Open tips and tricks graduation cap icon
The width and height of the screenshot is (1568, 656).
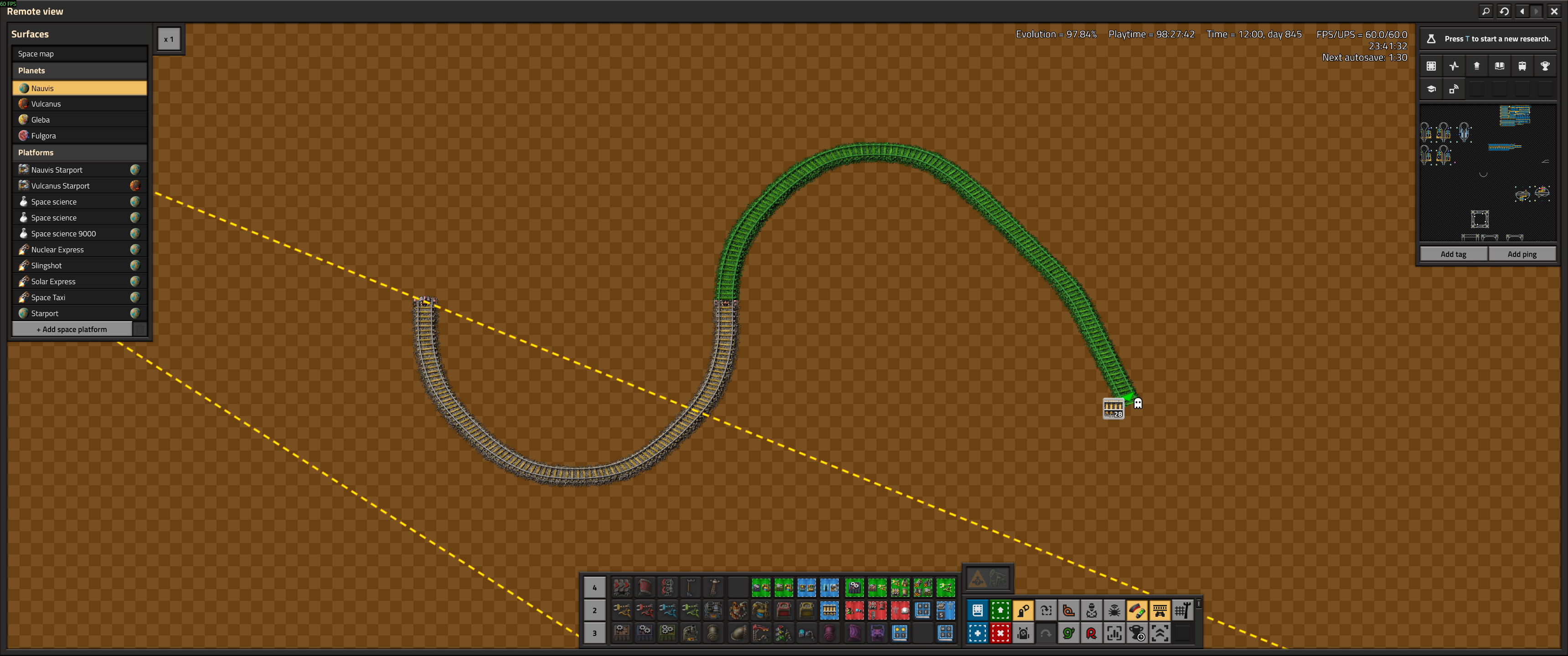1431,89
